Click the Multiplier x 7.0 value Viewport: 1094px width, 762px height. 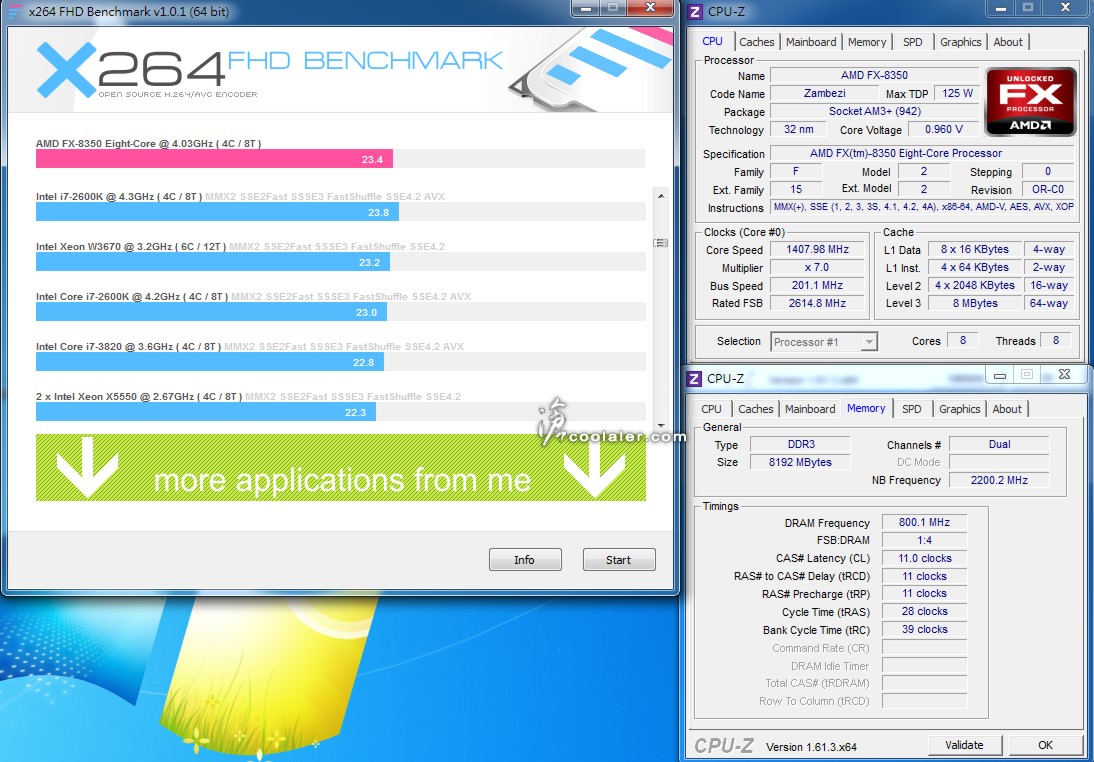[x=817, y=267]
